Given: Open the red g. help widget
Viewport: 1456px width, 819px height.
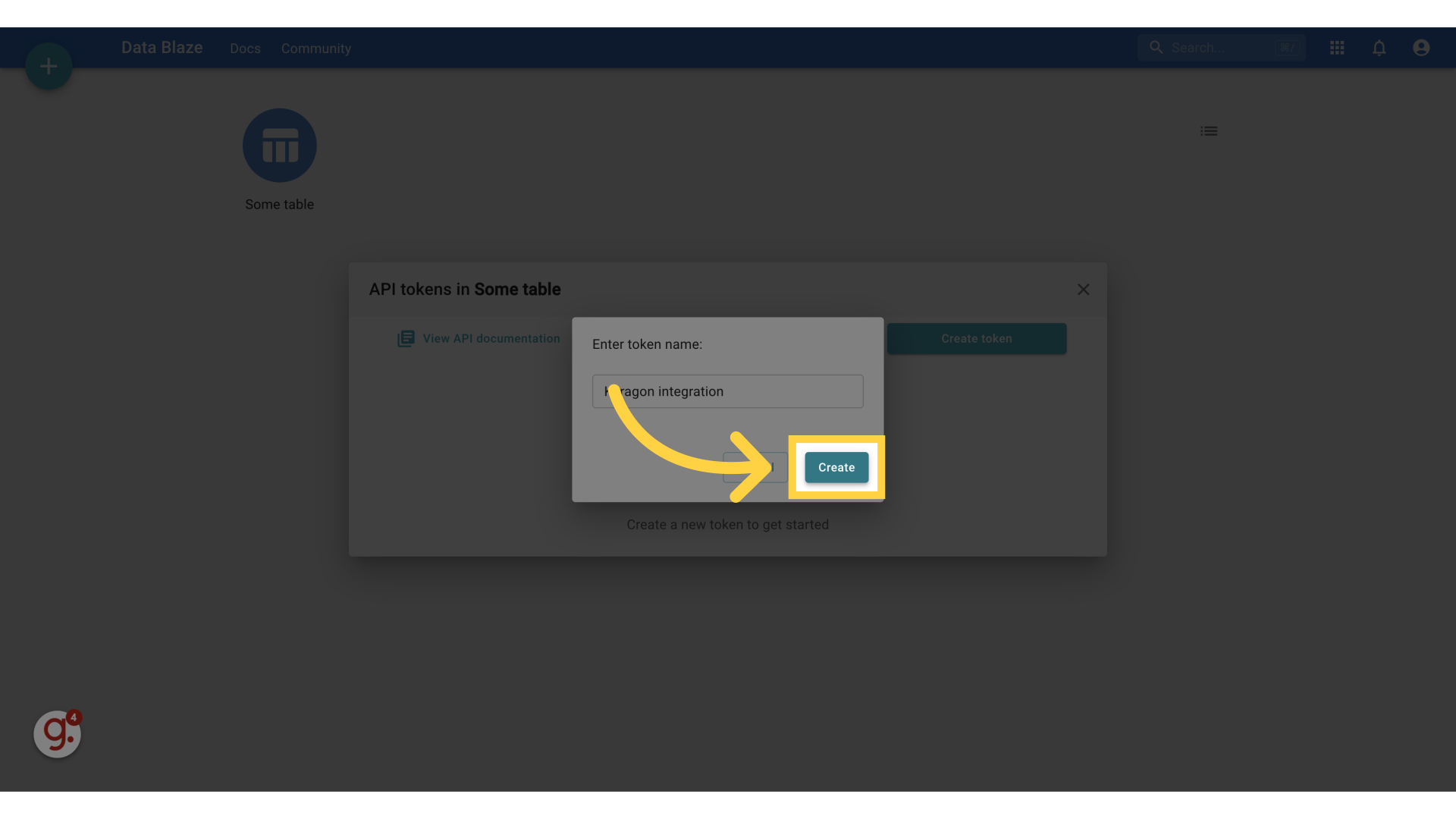Looking at the screenshot, I should [58, 733].
